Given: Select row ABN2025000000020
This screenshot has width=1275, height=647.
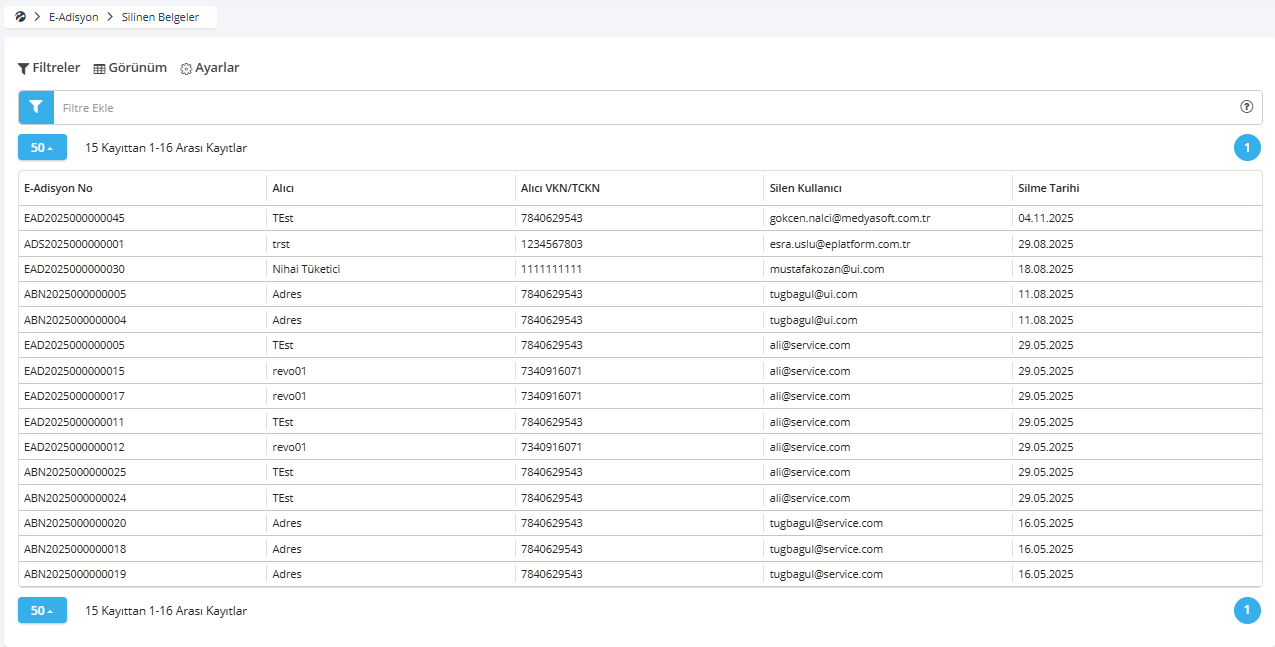Looking at the screenshot, I should coord(640,523).
